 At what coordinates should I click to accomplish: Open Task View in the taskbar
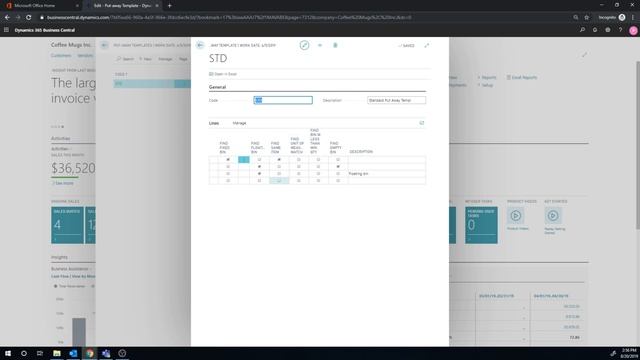(x=40, y=353)
